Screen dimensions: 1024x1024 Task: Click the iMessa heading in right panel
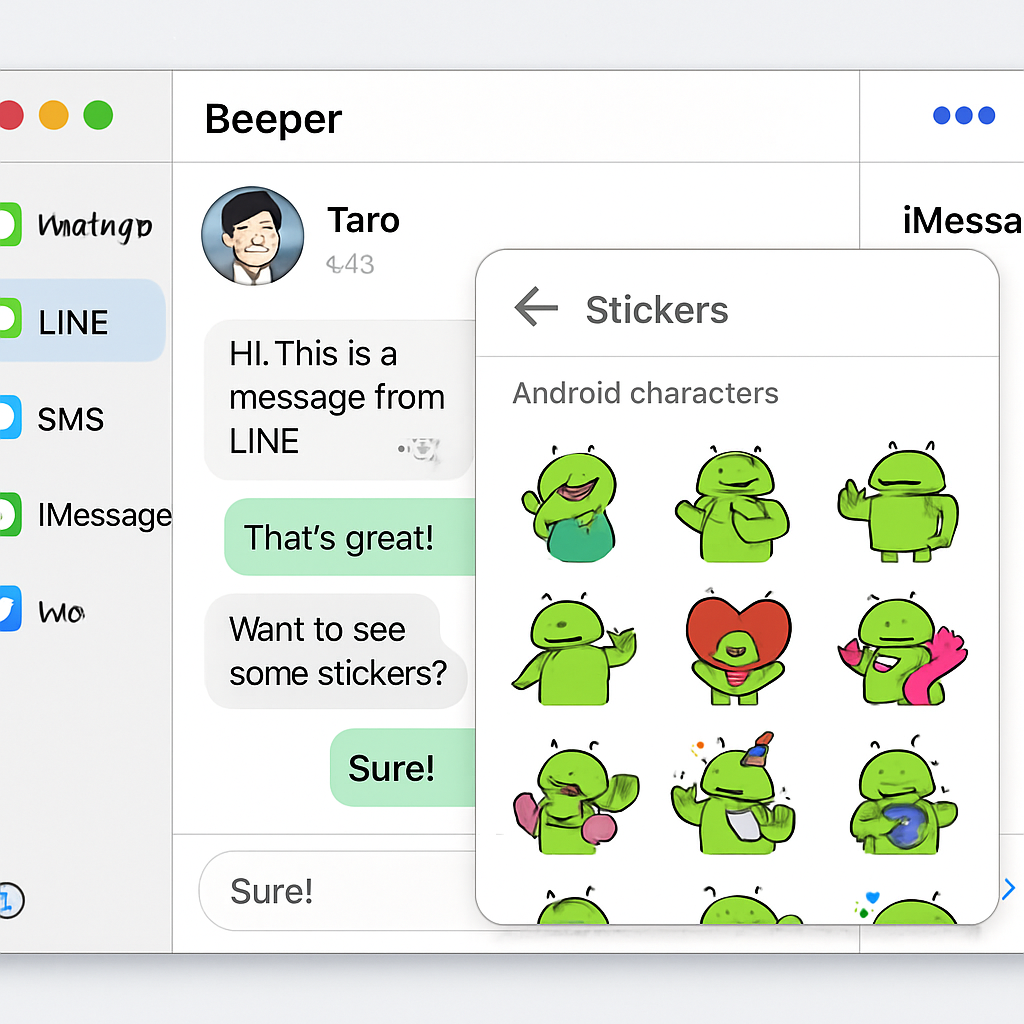click(963, 220)
